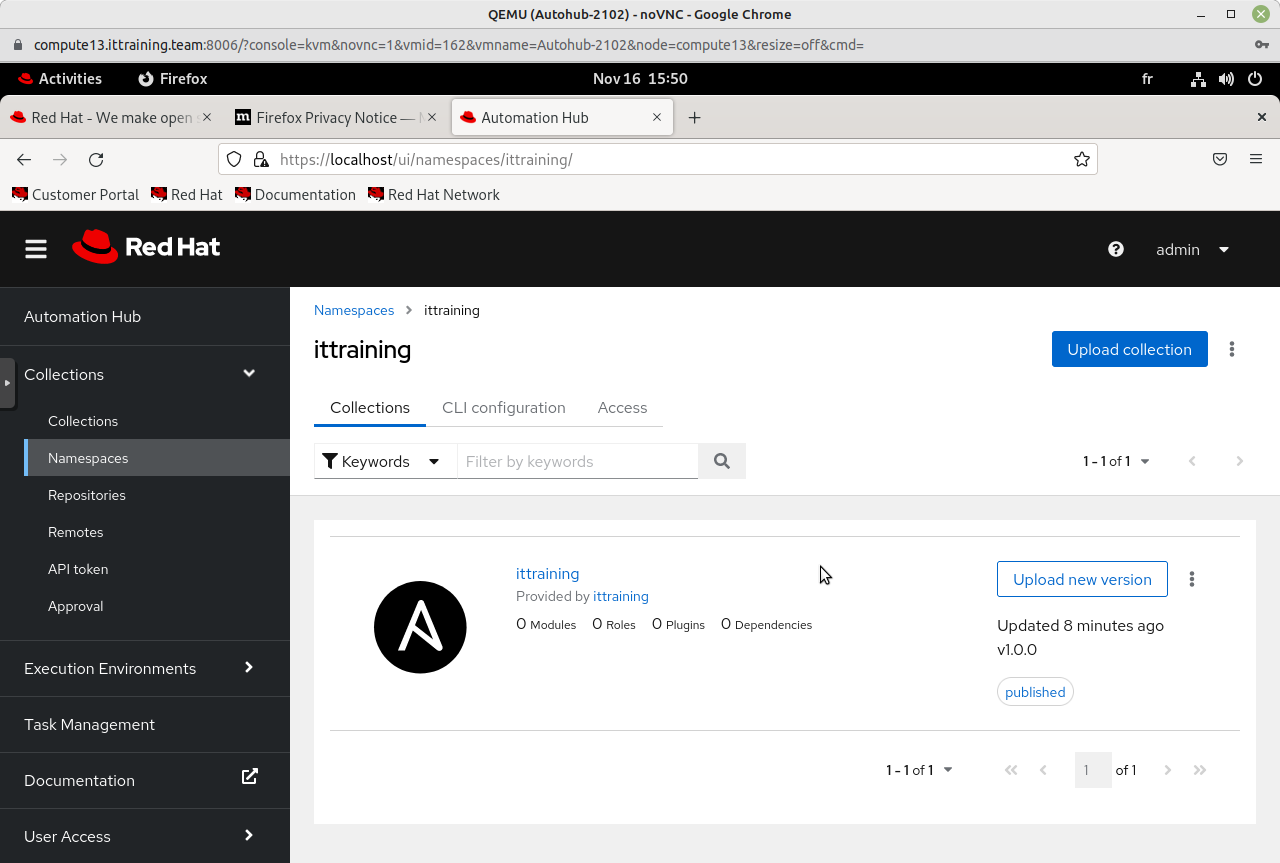Click the Ansible collection logo thumbnail

tap(420, 627)
